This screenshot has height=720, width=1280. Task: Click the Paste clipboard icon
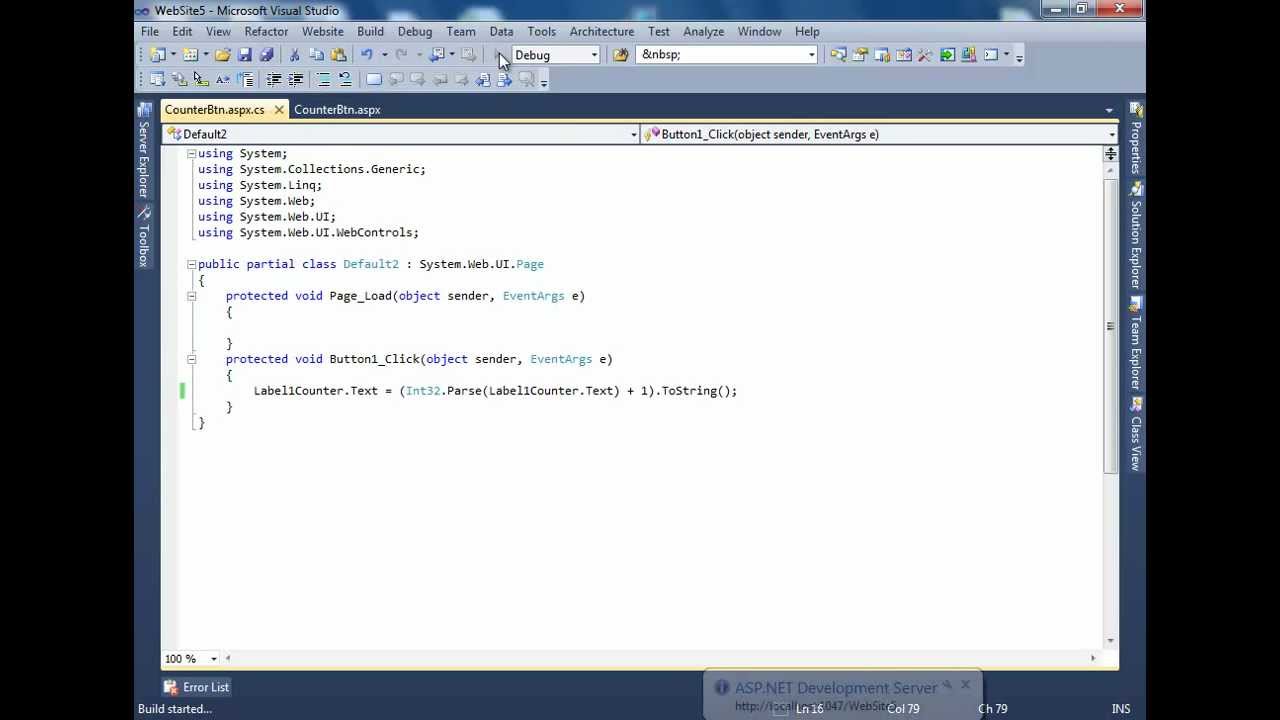(x=338, y=55)
